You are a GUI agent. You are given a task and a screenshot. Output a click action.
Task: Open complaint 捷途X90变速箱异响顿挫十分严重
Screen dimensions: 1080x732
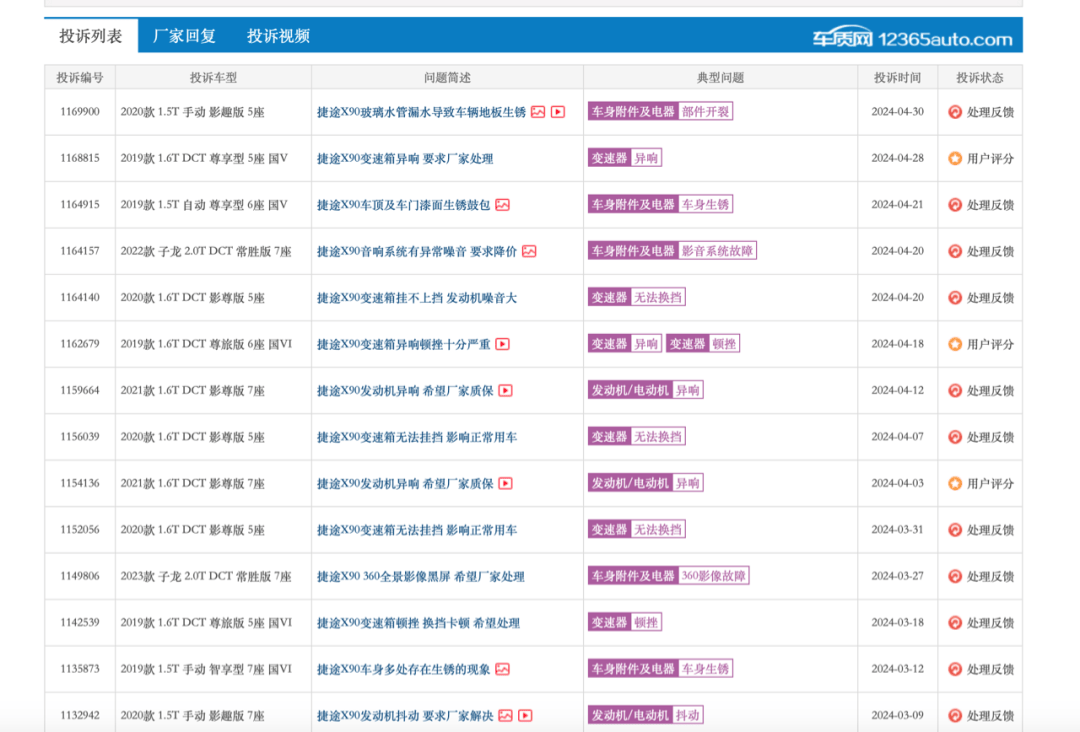point(404,344)
